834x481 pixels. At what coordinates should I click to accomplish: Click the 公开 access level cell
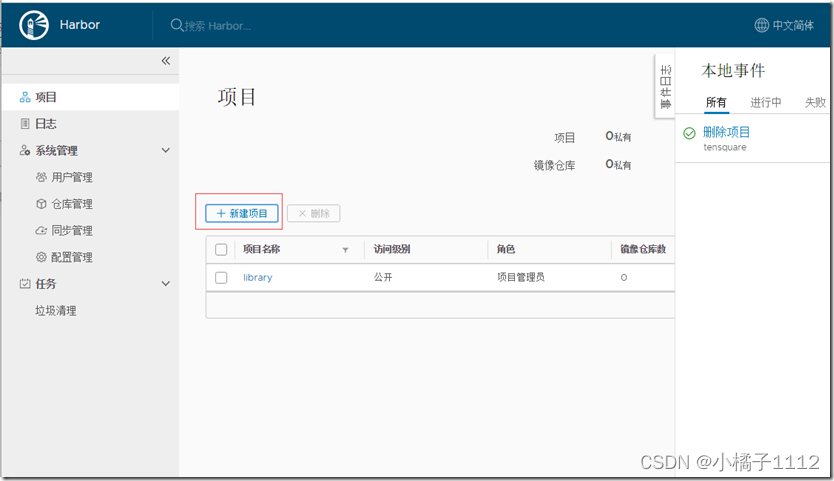(x=383, y=277)
